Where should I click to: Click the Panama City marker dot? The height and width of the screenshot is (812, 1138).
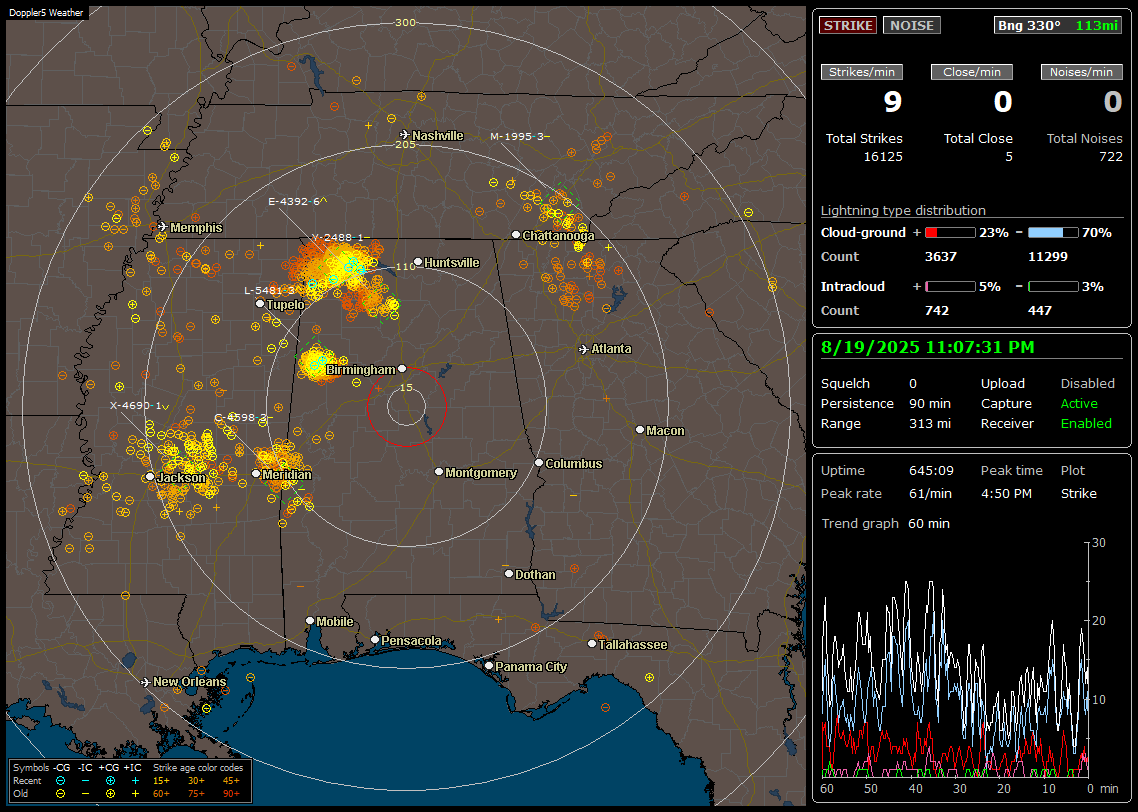pos(488,665)
